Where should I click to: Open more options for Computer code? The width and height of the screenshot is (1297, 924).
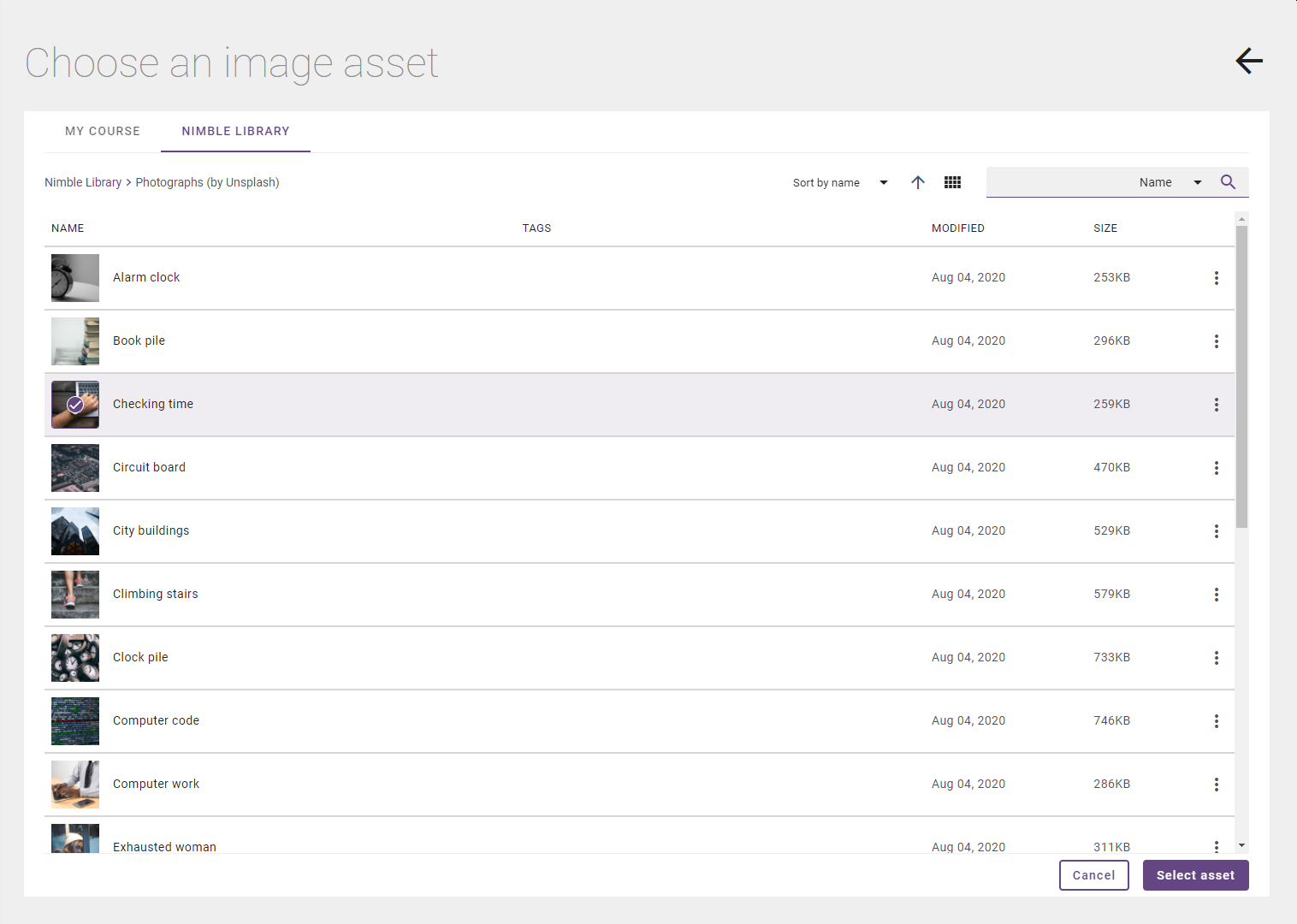coord(1216,721)
